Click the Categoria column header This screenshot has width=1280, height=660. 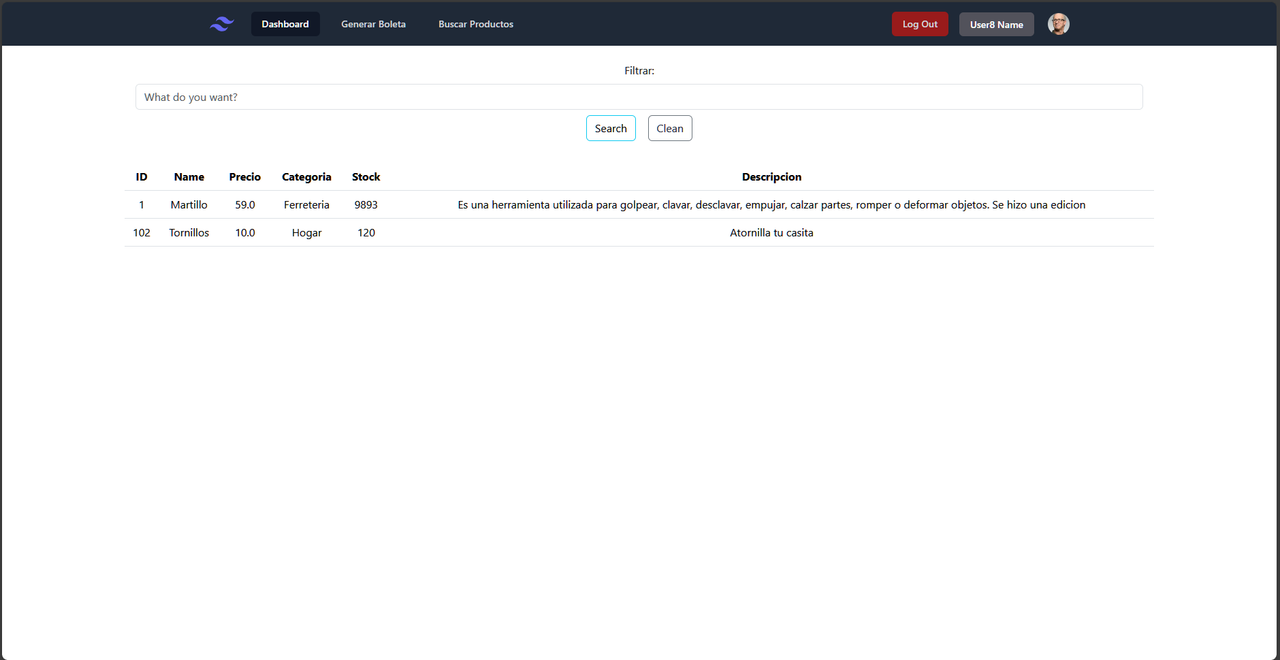306,176
